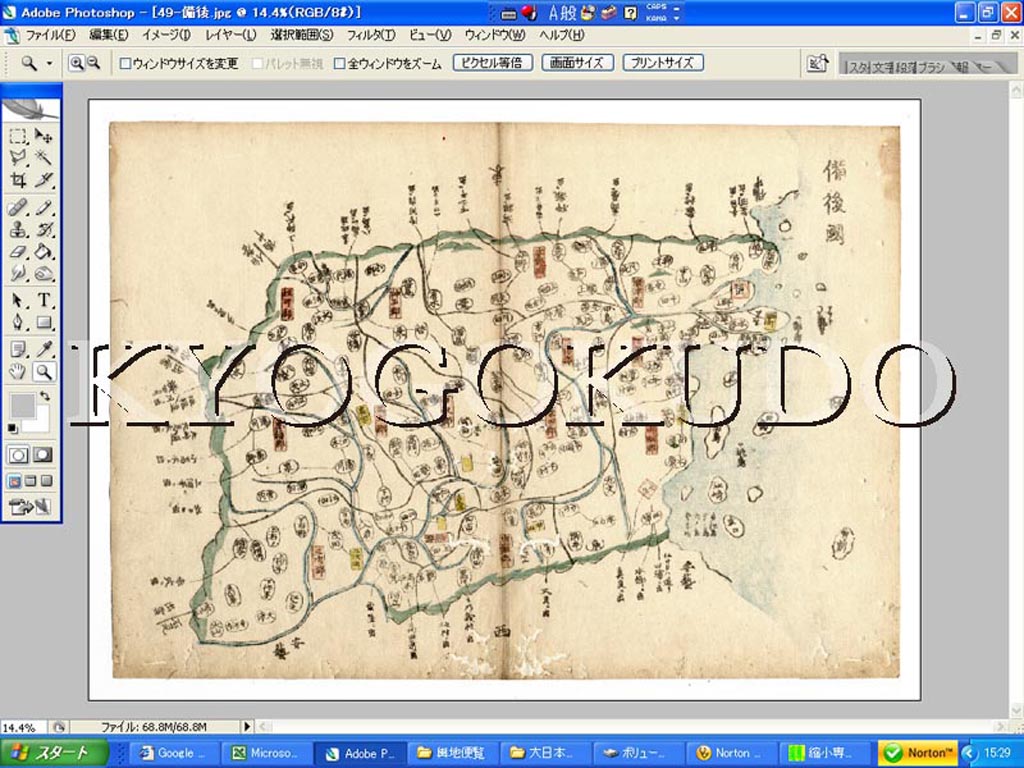
Task: Open the フィルタ menu
Action: coord(371,35)
